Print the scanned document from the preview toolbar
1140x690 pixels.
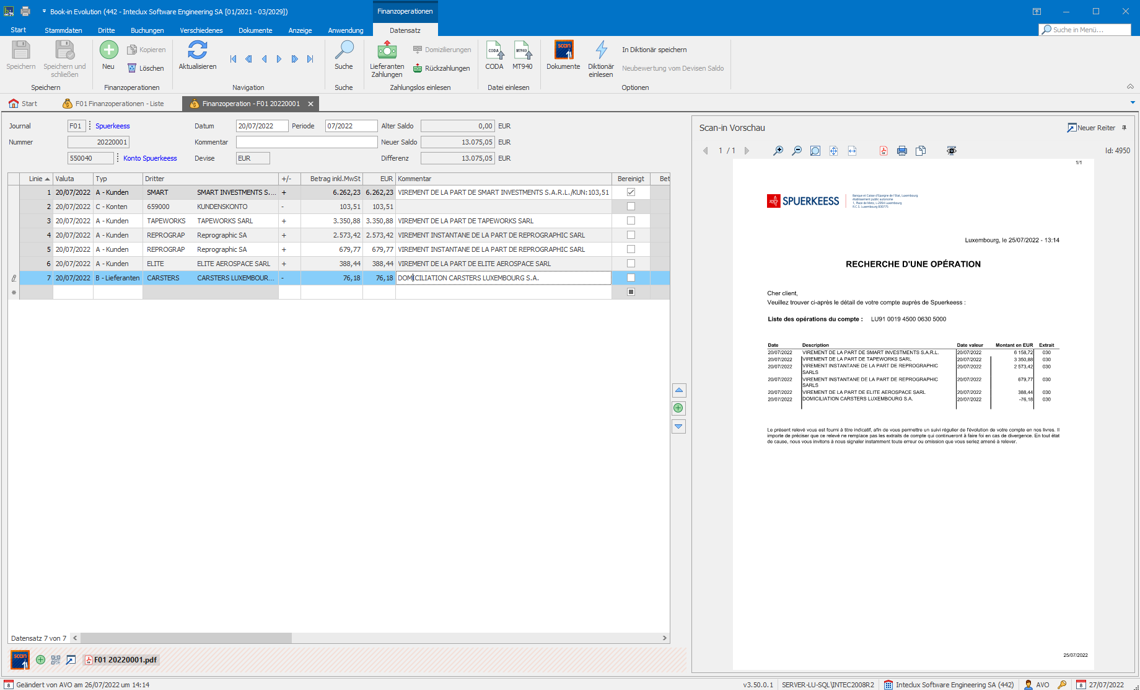902,151
